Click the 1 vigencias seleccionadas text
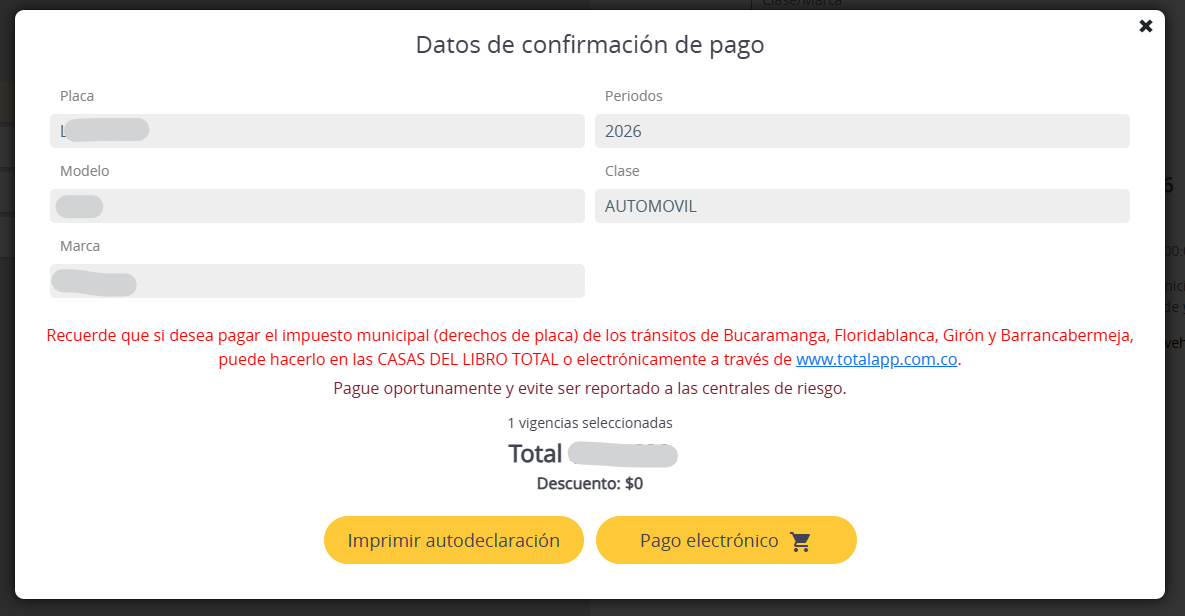 click(590, 423)
